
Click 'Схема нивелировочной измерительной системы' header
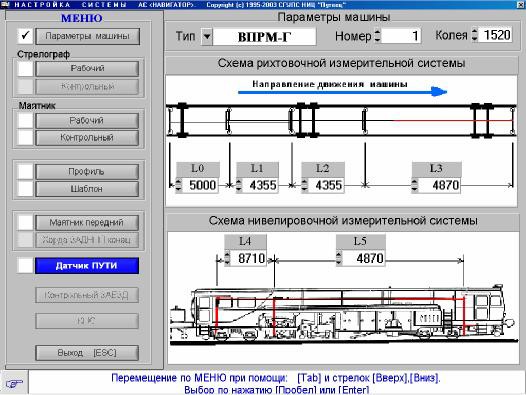[343, 221]
